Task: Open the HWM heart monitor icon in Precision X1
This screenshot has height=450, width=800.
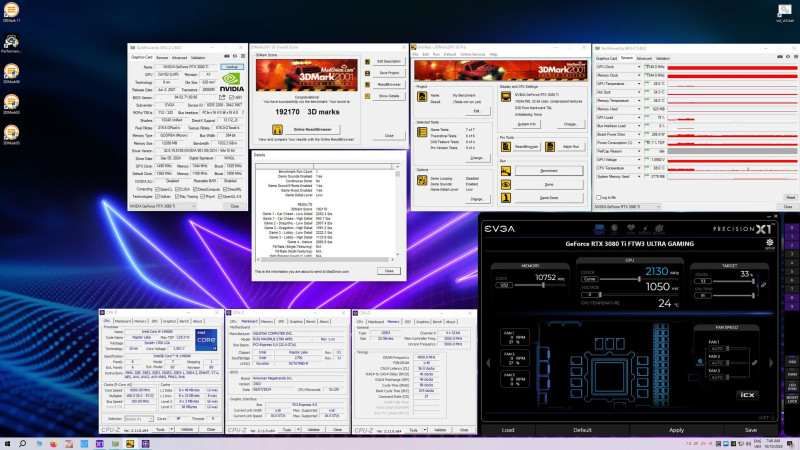Action: (x=631, y=229)
